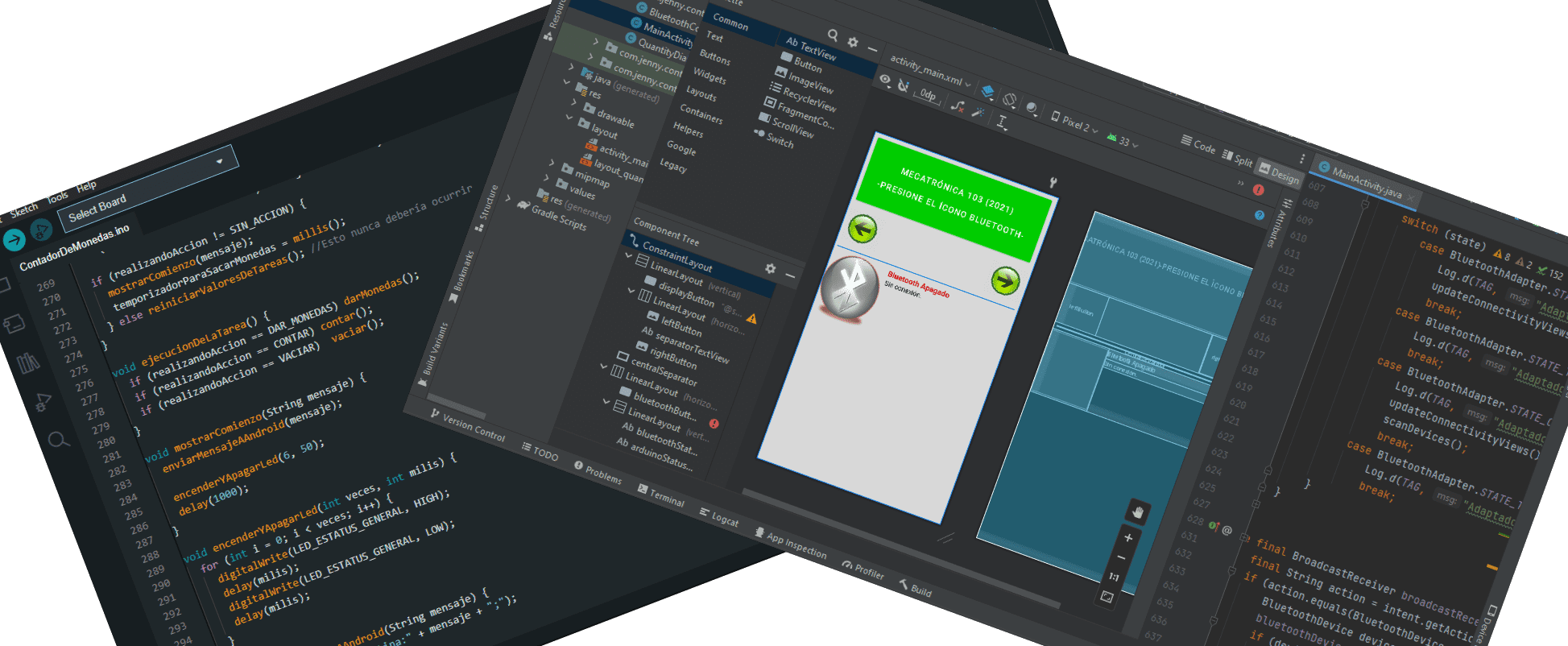Click the red error indicator in design editor

pyautogui.click(x=1259, y=190)
